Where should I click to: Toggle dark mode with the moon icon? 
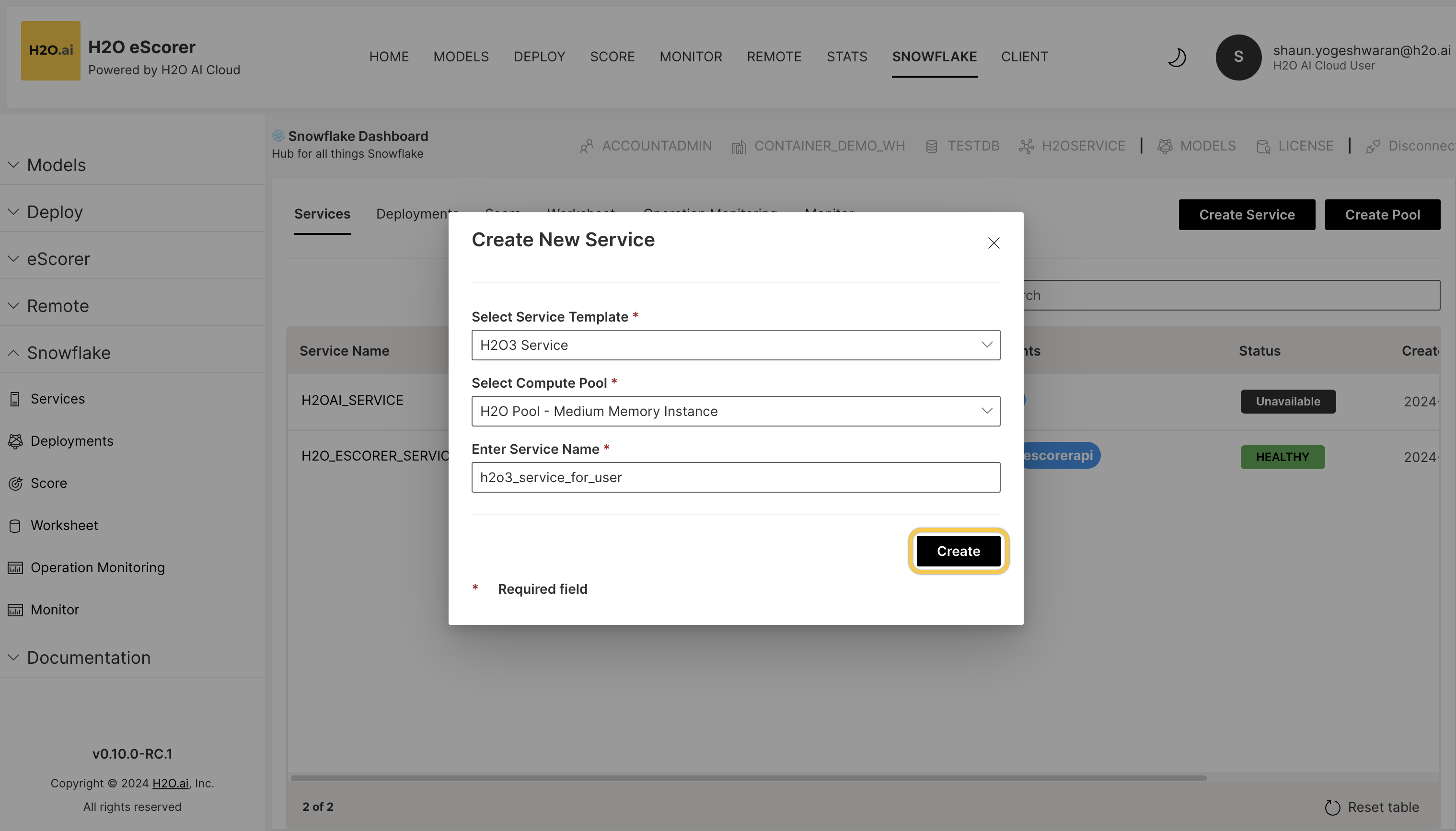point(1176,57)
